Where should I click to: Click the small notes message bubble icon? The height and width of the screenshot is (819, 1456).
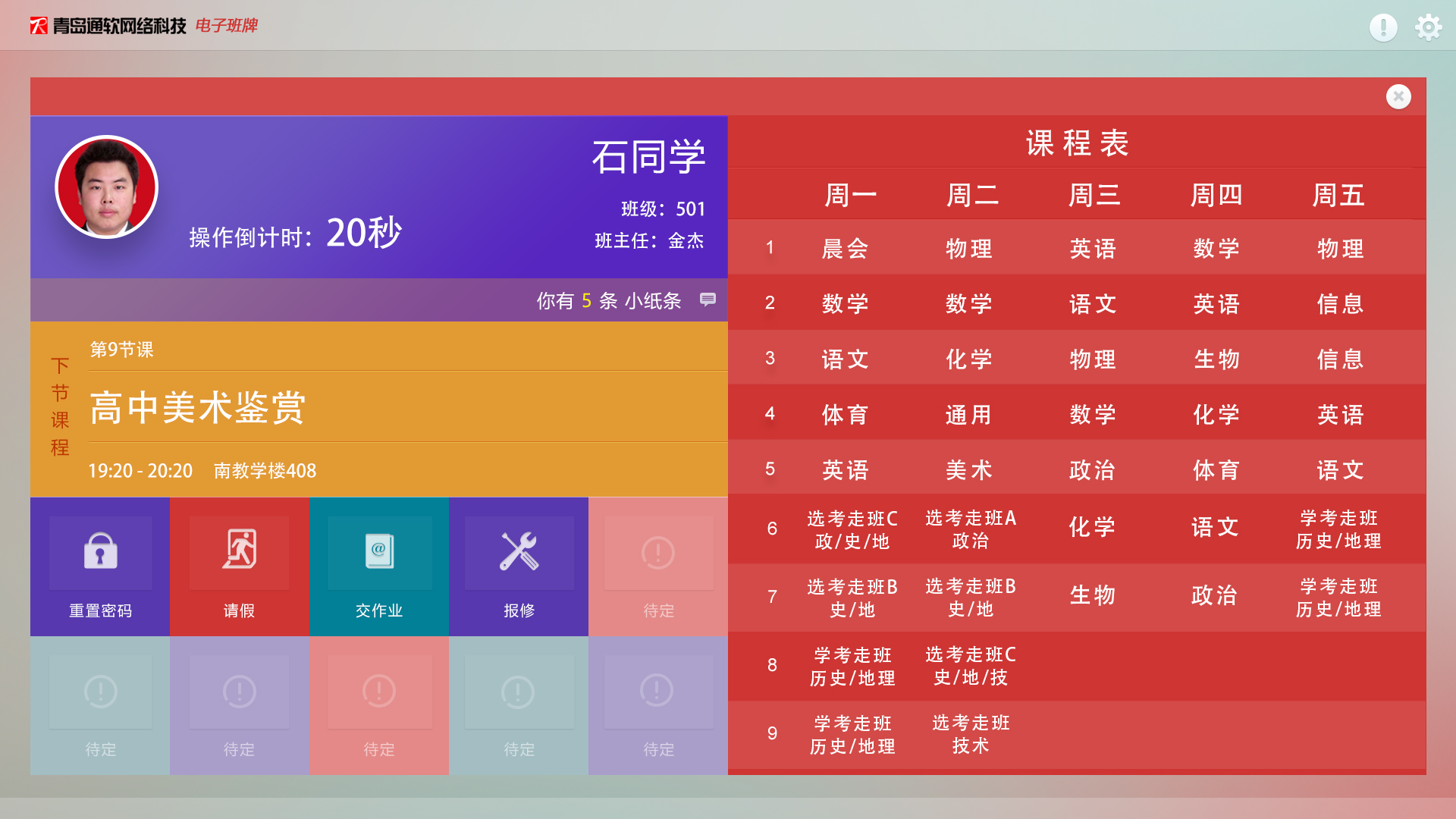[708, 300]
